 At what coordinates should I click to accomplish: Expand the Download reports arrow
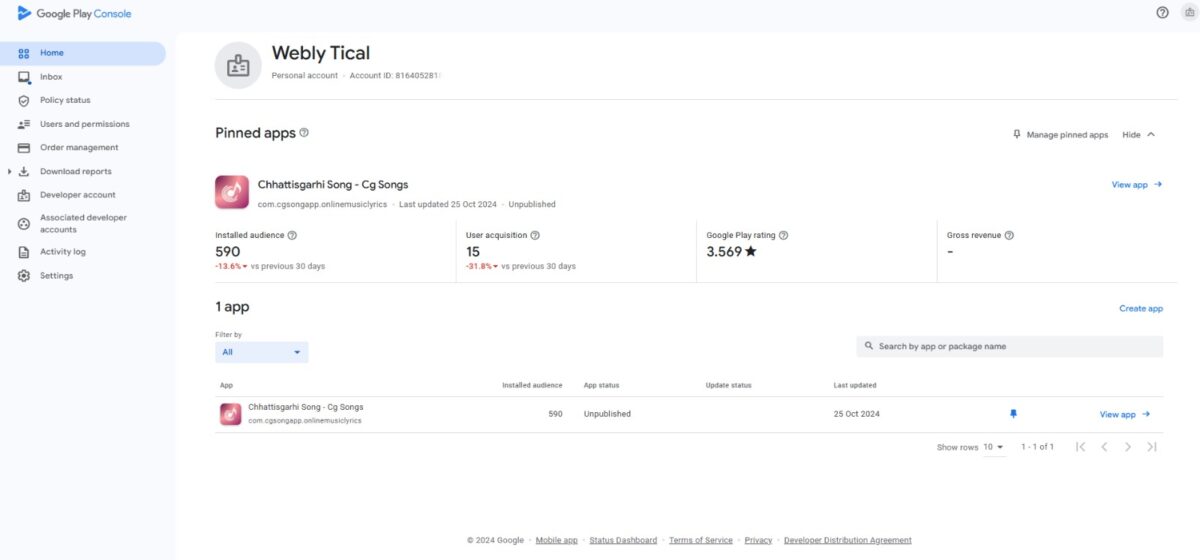[x=9, y=171]
